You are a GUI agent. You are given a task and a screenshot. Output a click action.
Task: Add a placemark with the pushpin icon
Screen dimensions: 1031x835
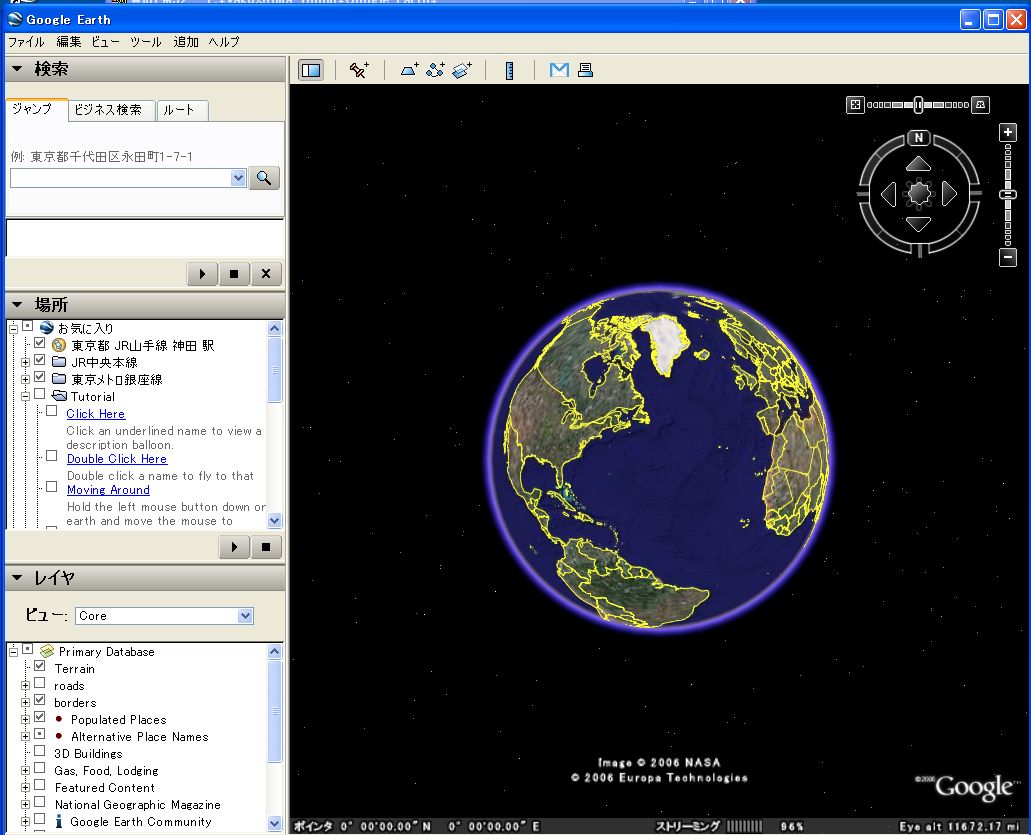point(359,70)
